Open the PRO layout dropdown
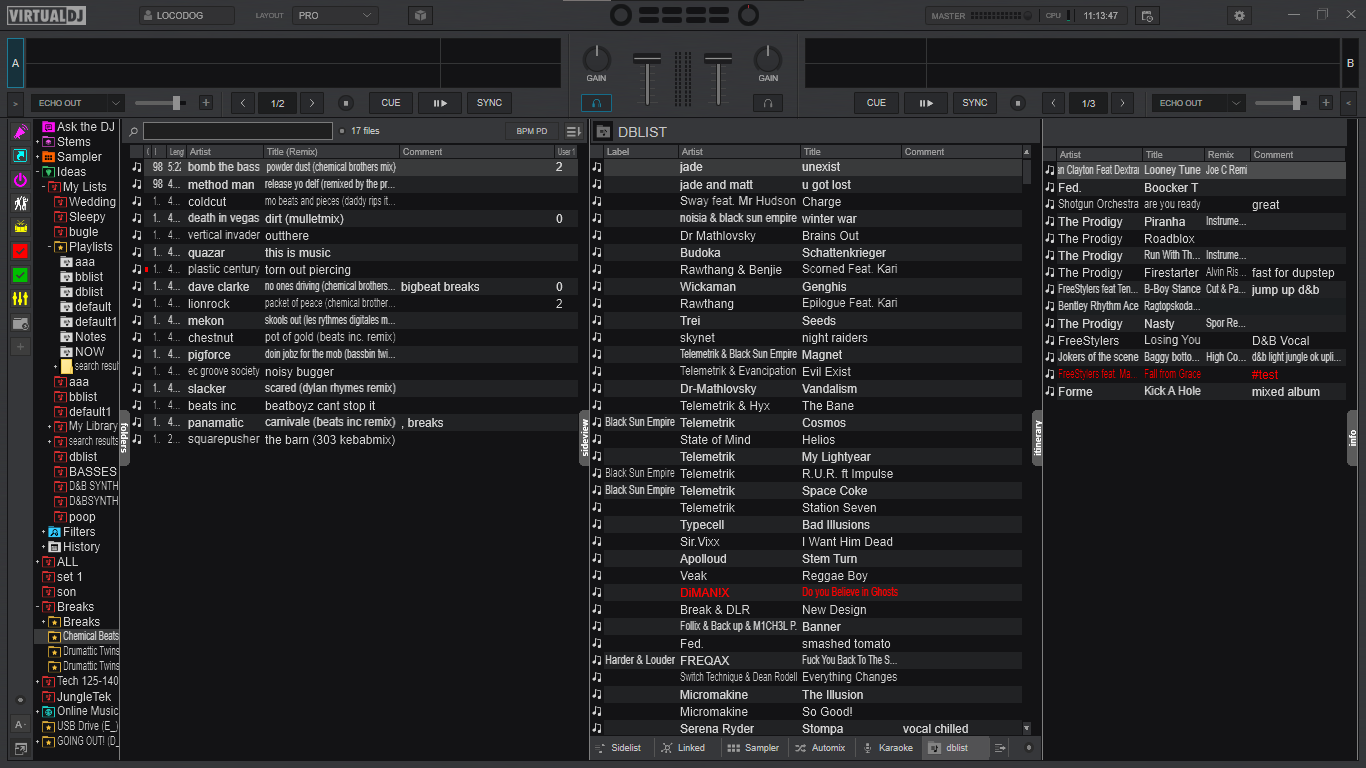Screen dimensions: 1366x768 pyautogui.click(x=335, y=15)
